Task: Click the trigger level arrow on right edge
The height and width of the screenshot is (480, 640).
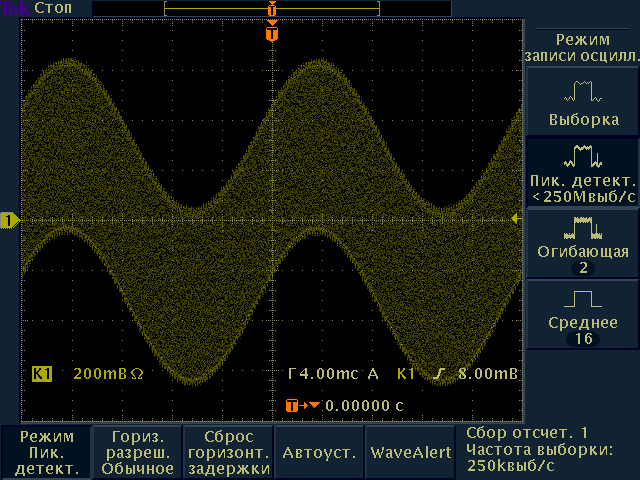Action: 516,218
